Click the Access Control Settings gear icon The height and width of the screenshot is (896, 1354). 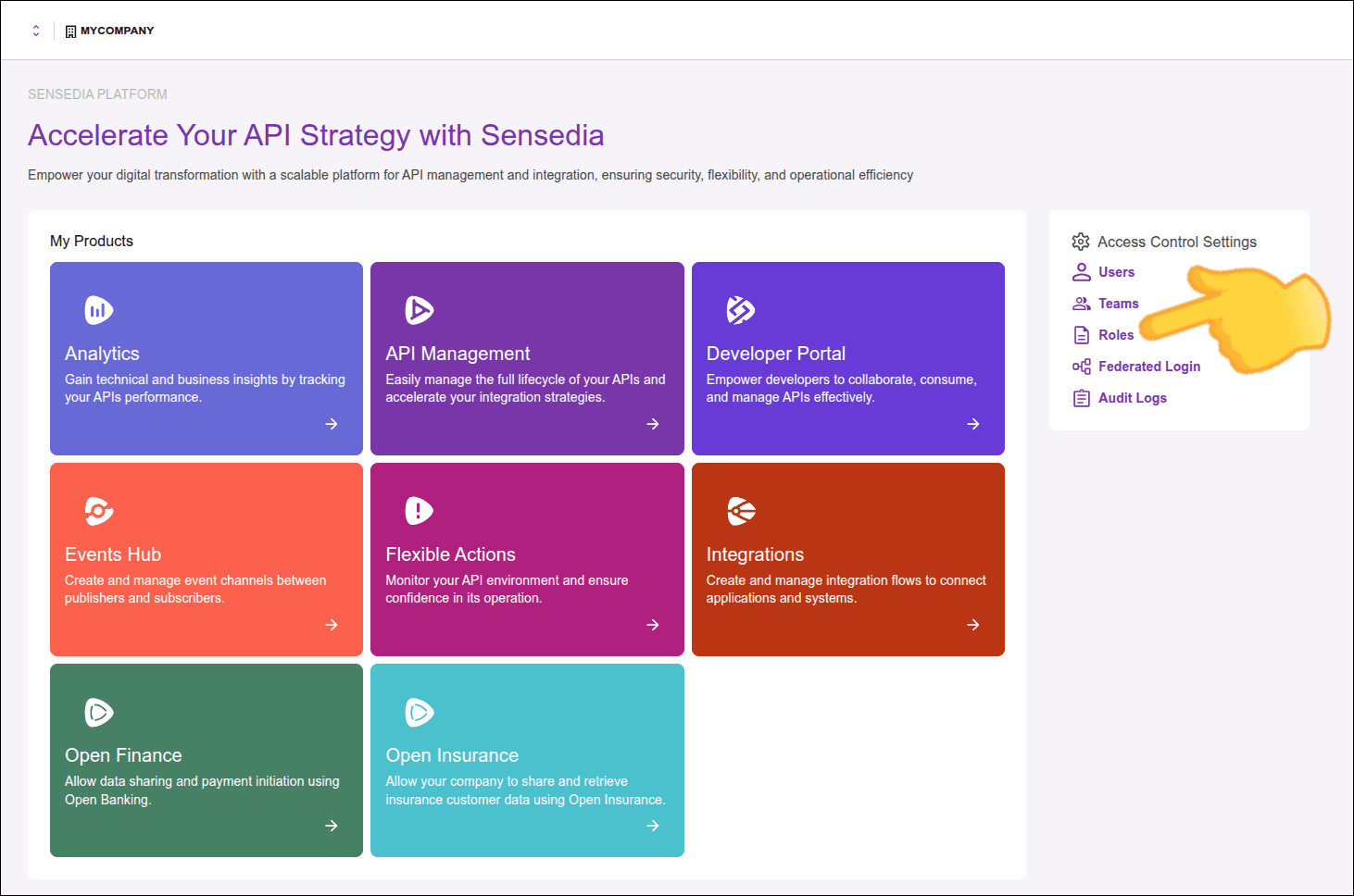1080,242
